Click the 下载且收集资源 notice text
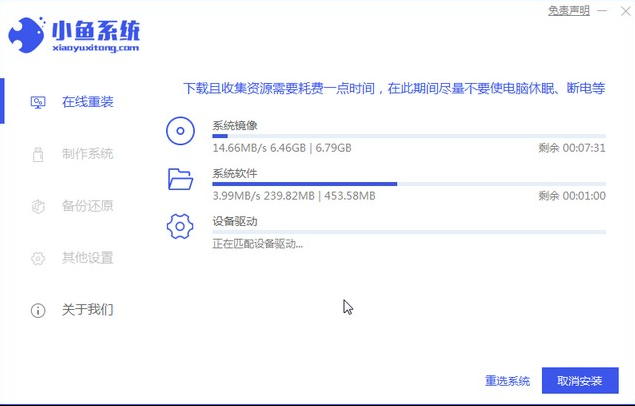Screen dimensions: 635x406 coord(394,88)
